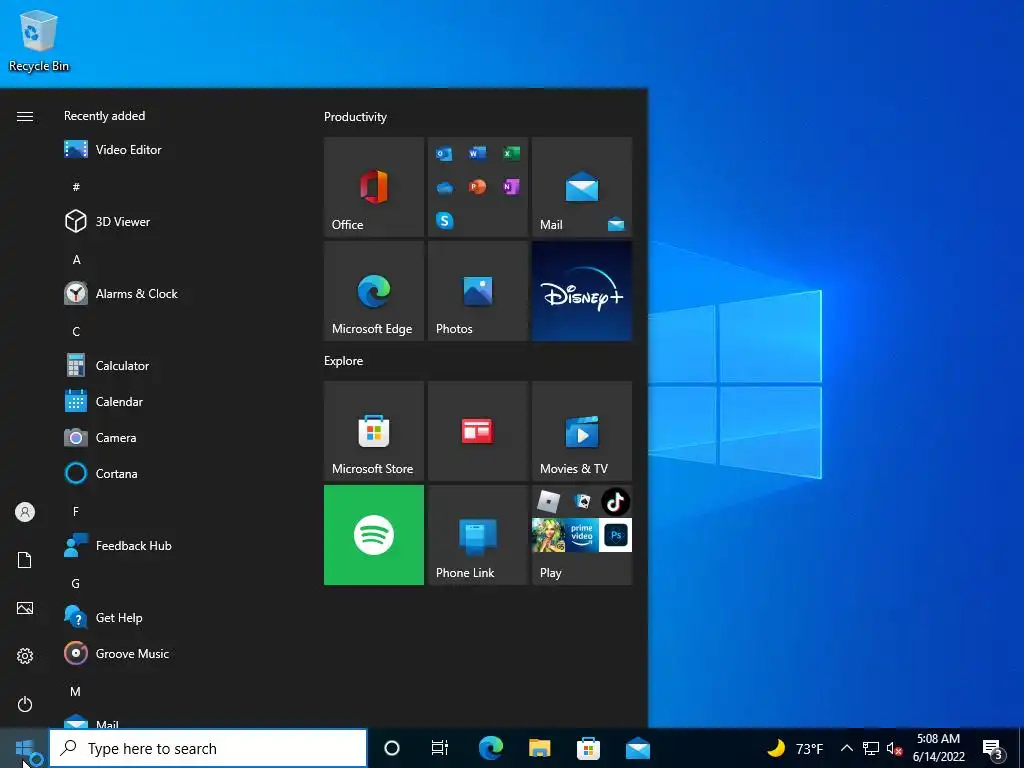Click the Productivity group heading

tap(355, 117)
